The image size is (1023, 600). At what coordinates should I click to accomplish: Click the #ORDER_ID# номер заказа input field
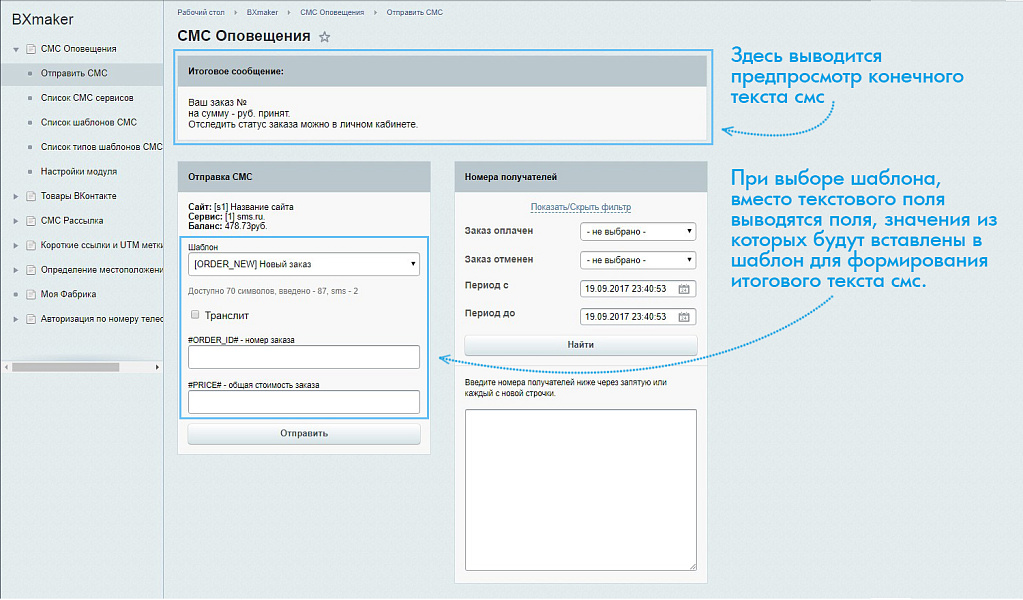coord(304,356)
